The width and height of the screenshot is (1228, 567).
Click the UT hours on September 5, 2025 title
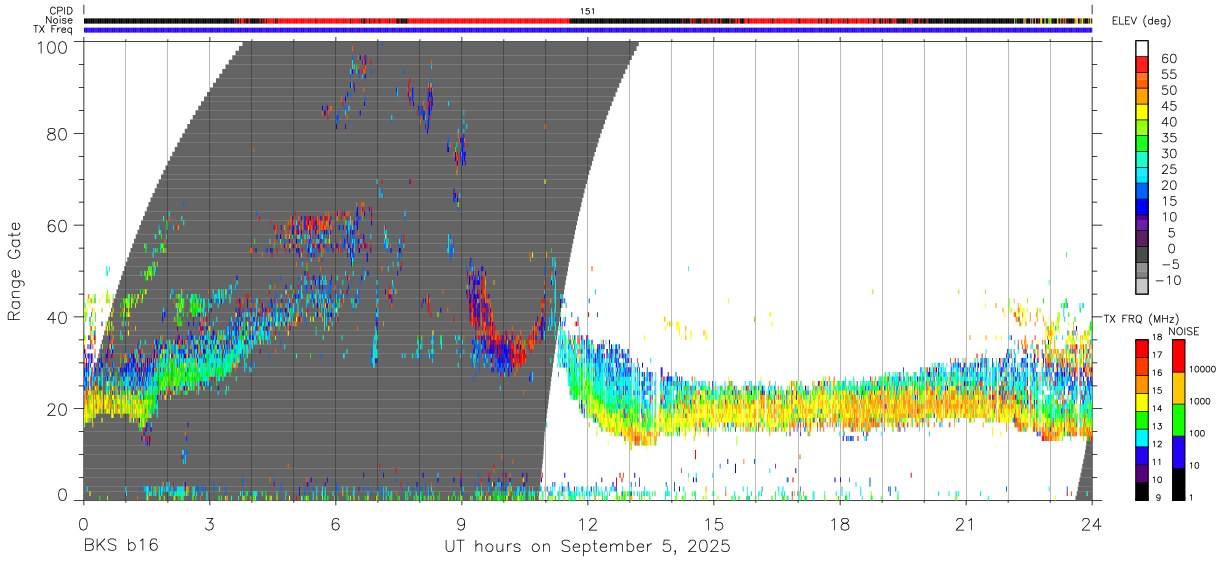tap(587, 547)
